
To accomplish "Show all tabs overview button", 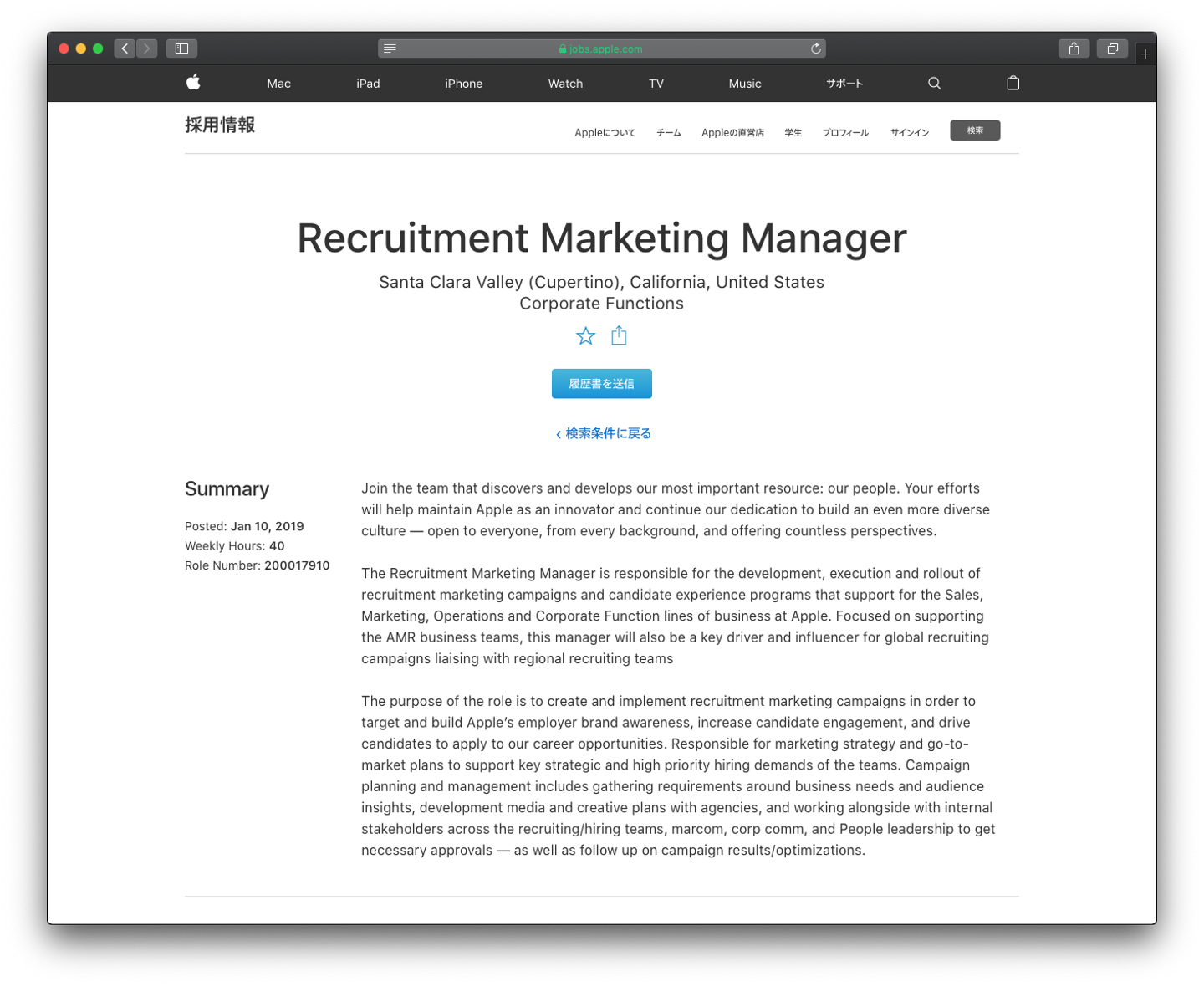I will click(1112, 49).
